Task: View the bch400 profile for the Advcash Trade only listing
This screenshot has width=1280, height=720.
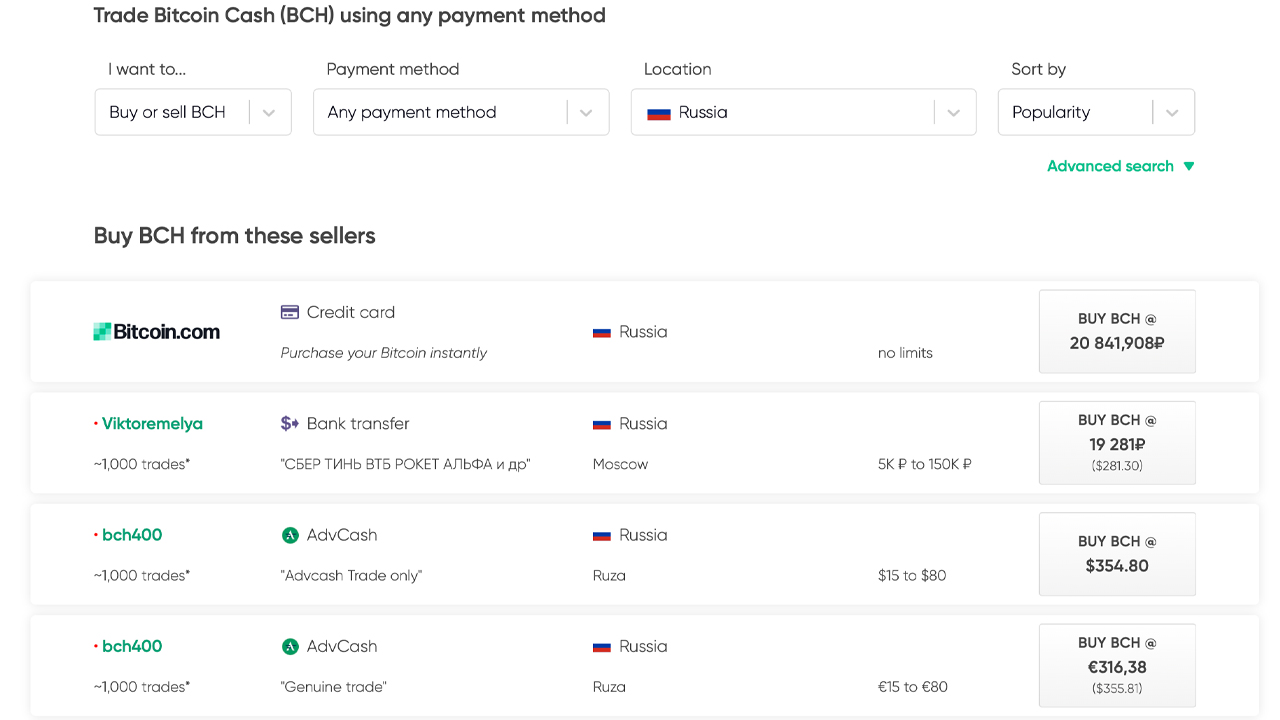Action: pyautogui.click(x=132, y=535)
